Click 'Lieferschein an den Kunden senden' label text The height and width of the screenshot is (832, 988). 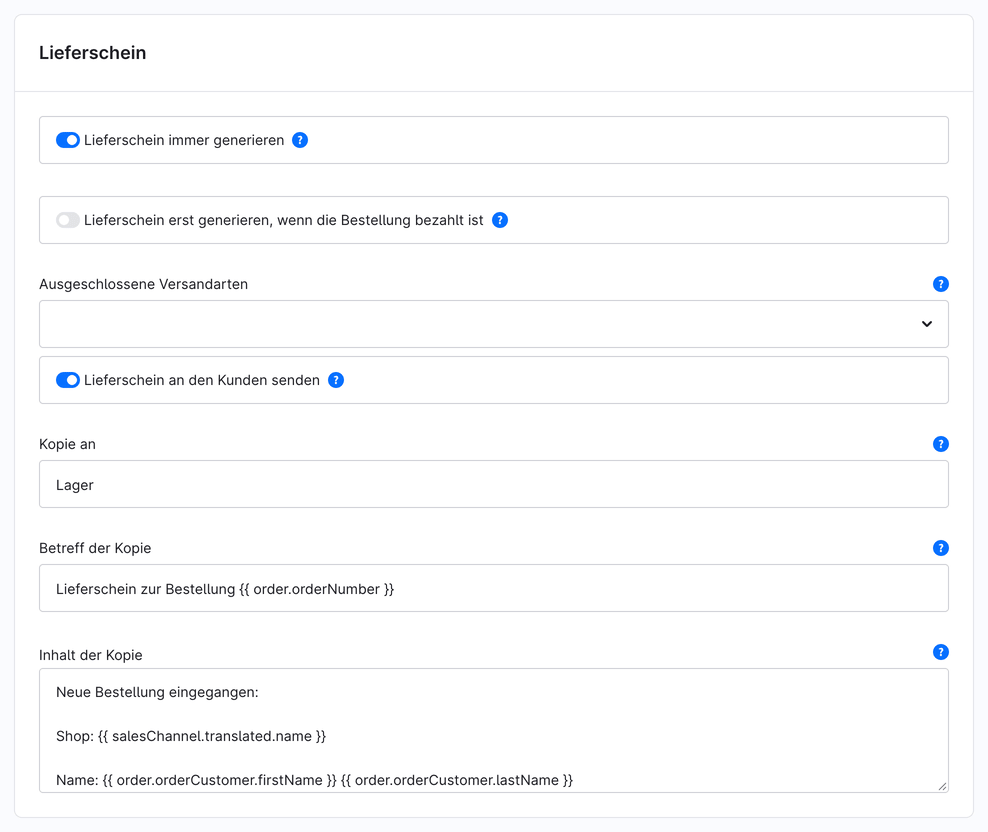[x=202, y=380]
